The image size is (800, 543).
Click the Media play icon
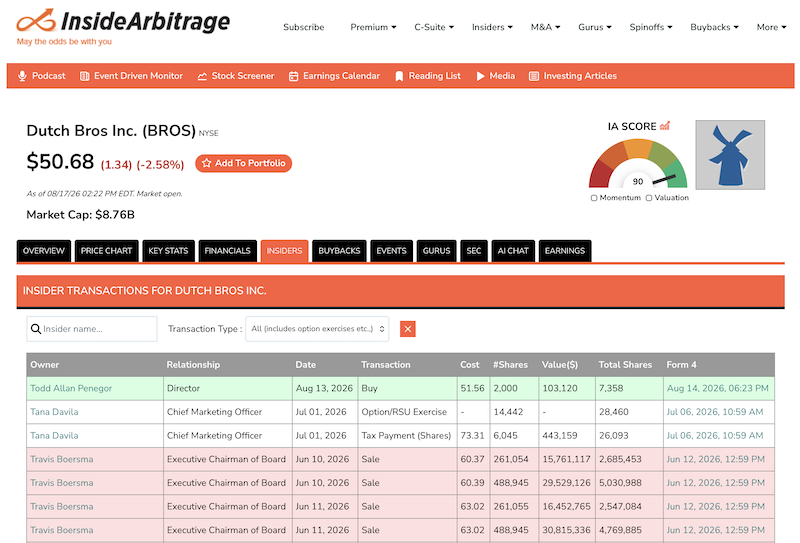pyautogui.click(x=481, y=76)
